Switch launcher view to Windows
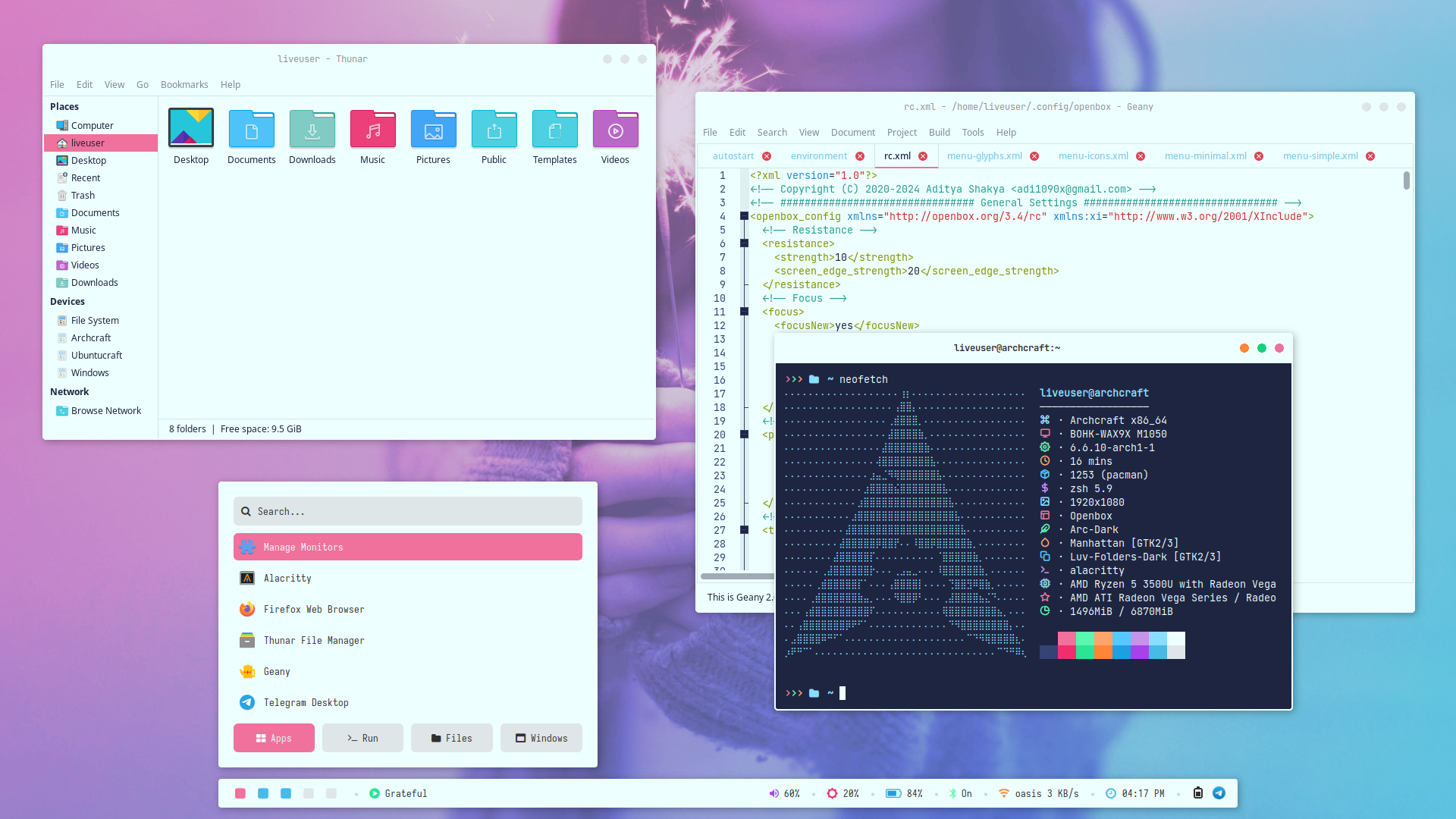The image size is (1456, 819). pos(541,737)
